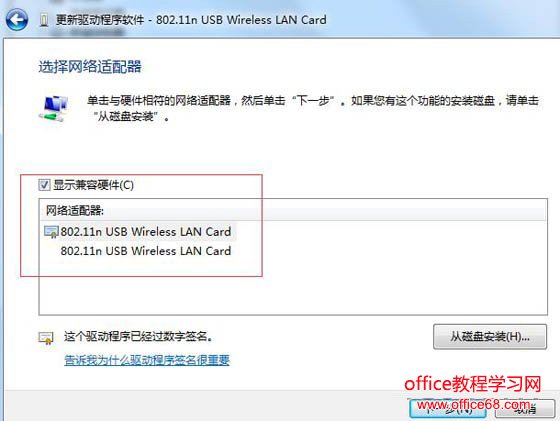This screenshot has width=560, height=421.
Task: Select second 802.11n USB Wireless LAN Card
Action: coord(145,251)
